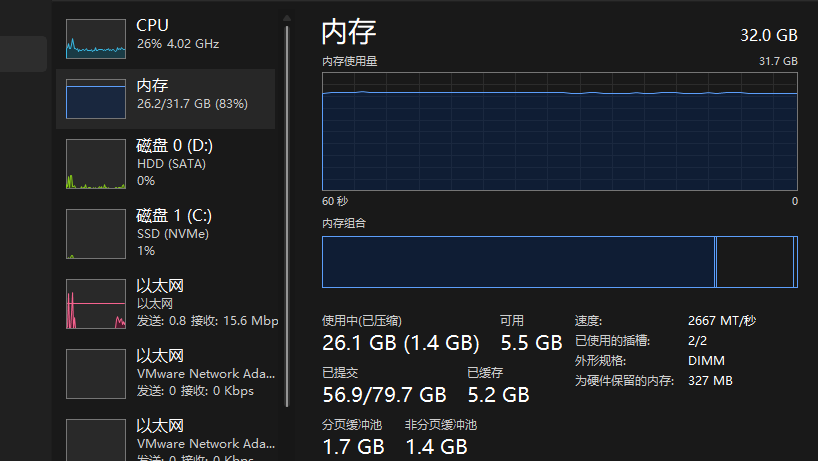This screenshot has height=461, width=818.
Task: Click the 可用 5.5 GB value
Action: tap(532, 343)
